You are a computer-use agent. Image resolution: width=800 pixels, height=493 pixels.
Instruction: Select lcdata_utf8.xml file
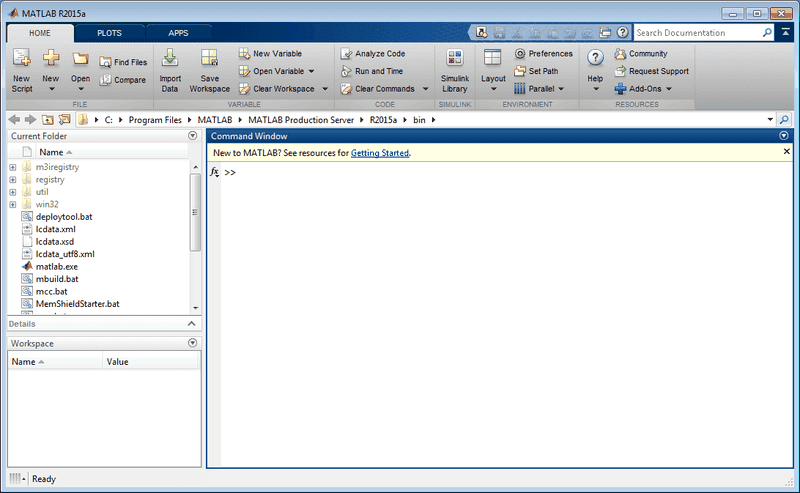point(65,254)
